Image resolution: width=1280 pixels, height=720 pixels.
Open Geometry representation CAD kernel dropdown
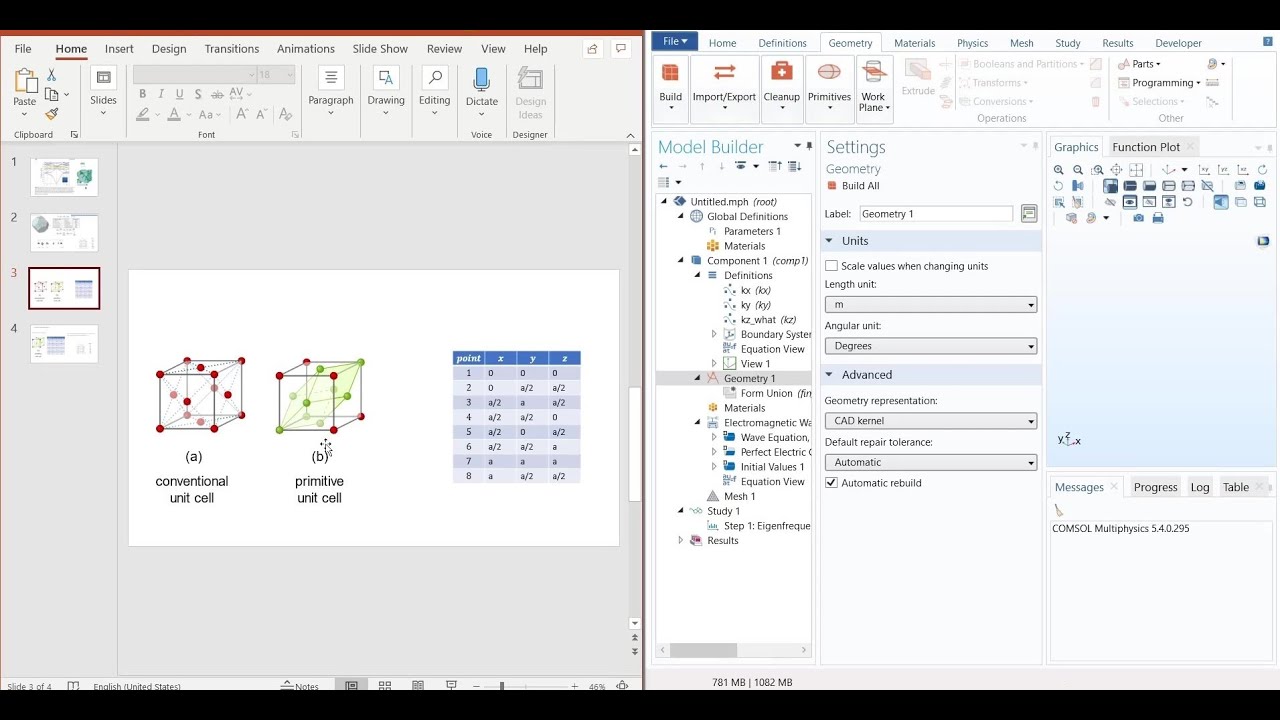(x=930, y=421)
